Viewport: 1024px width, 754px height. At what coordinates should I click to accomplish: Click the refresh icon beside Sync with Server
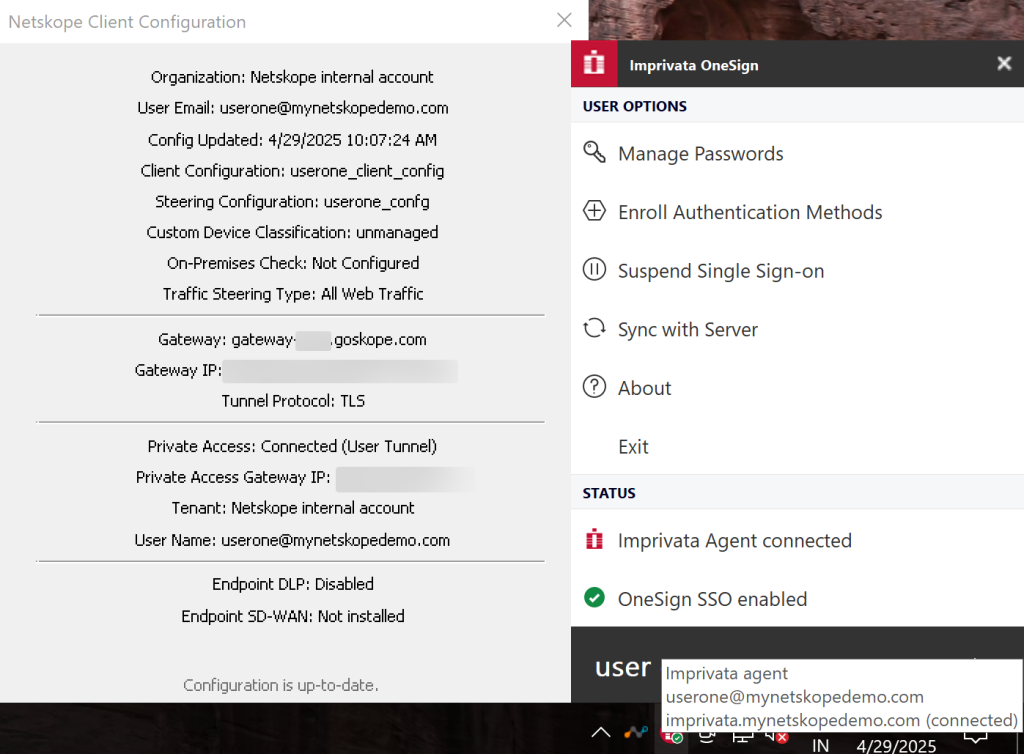(x=594, y=328)
